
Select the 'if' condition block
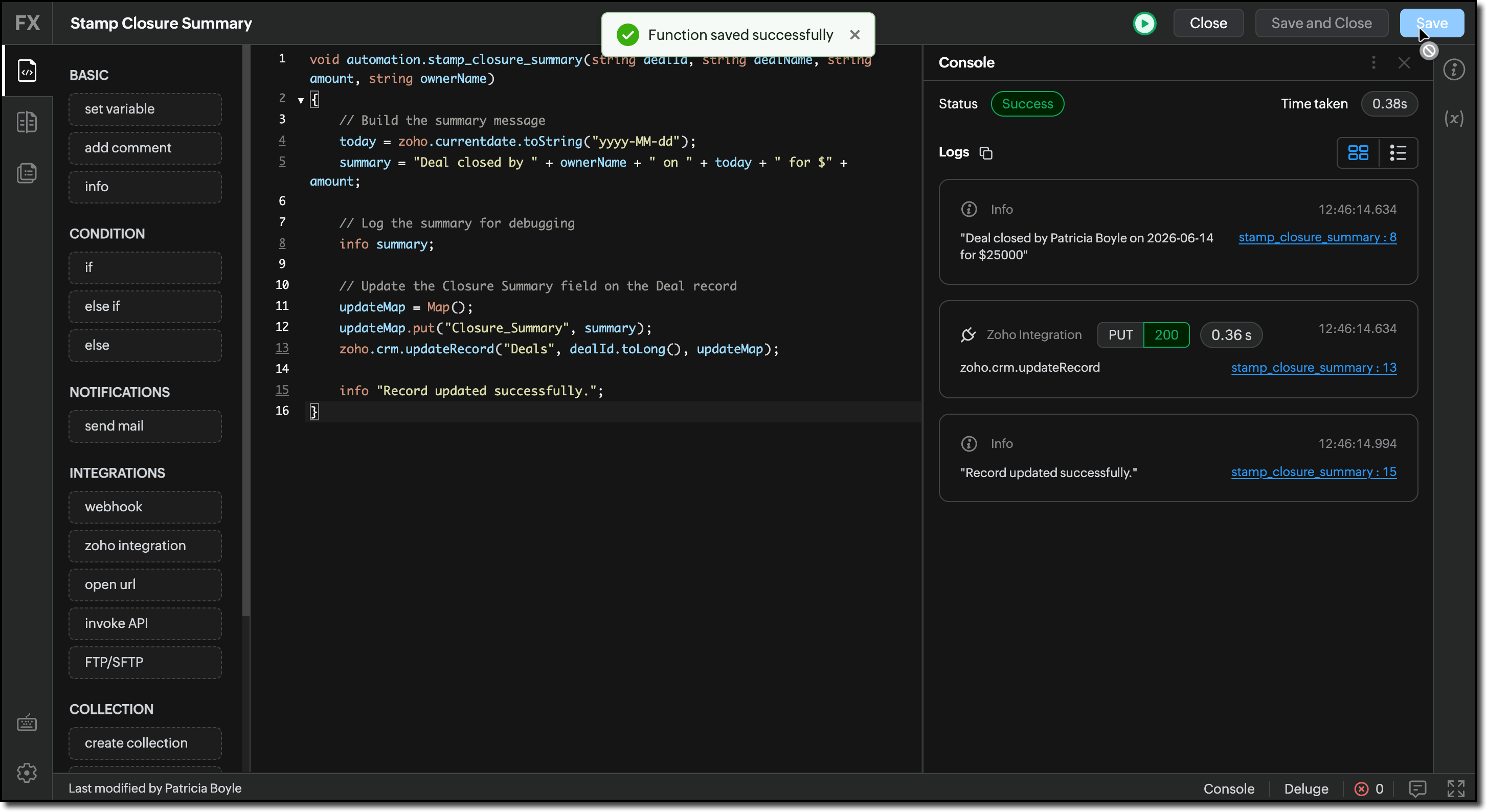(145, 268)
